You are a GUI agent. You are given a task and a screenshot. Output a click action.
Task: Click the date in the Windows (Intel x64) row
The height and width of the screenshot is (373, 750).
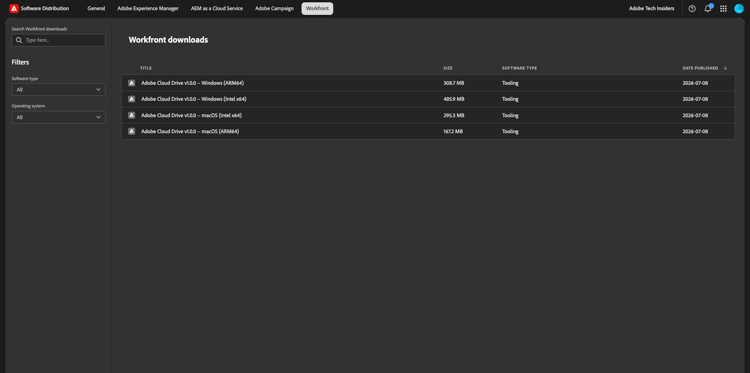pos(695,99)
